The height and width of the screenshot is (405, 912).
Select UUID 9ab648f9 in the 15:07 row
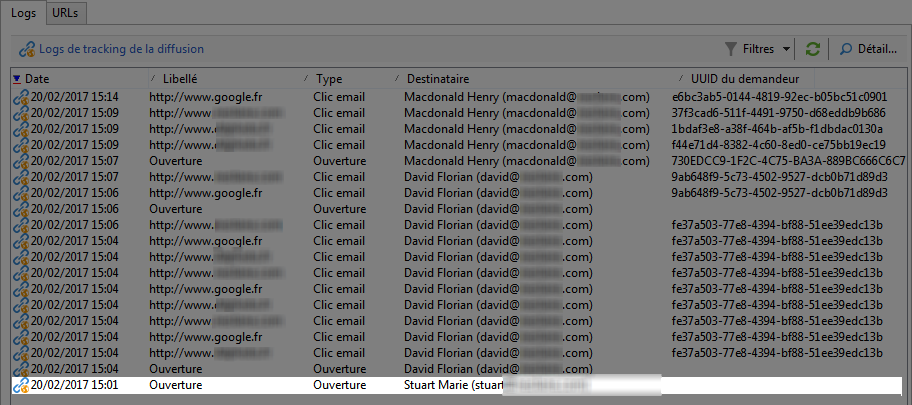click(x=779, y=177)
